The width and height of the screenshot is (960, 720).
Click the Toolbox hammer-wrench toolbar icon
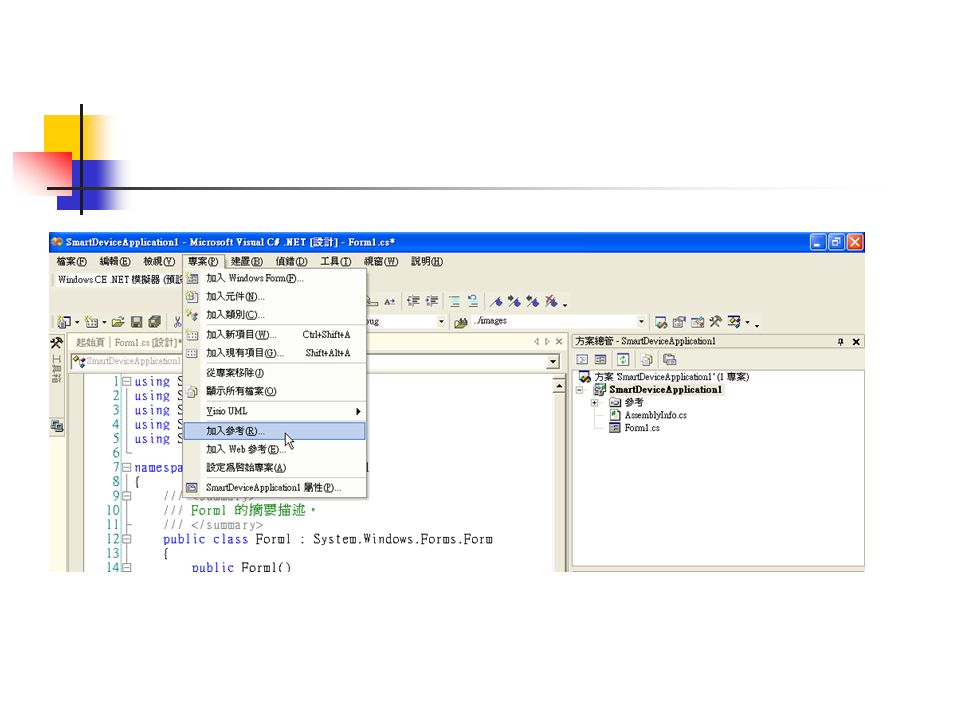[x=715, y=321]
